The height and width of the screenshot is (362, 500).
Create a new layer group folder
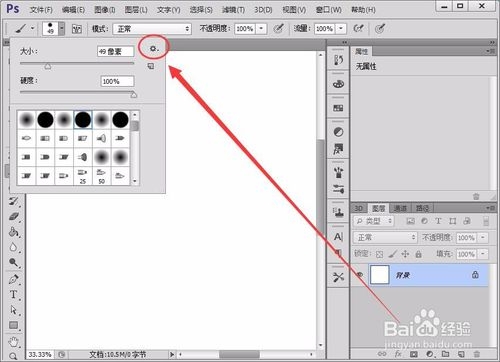[x=445, y=354]
